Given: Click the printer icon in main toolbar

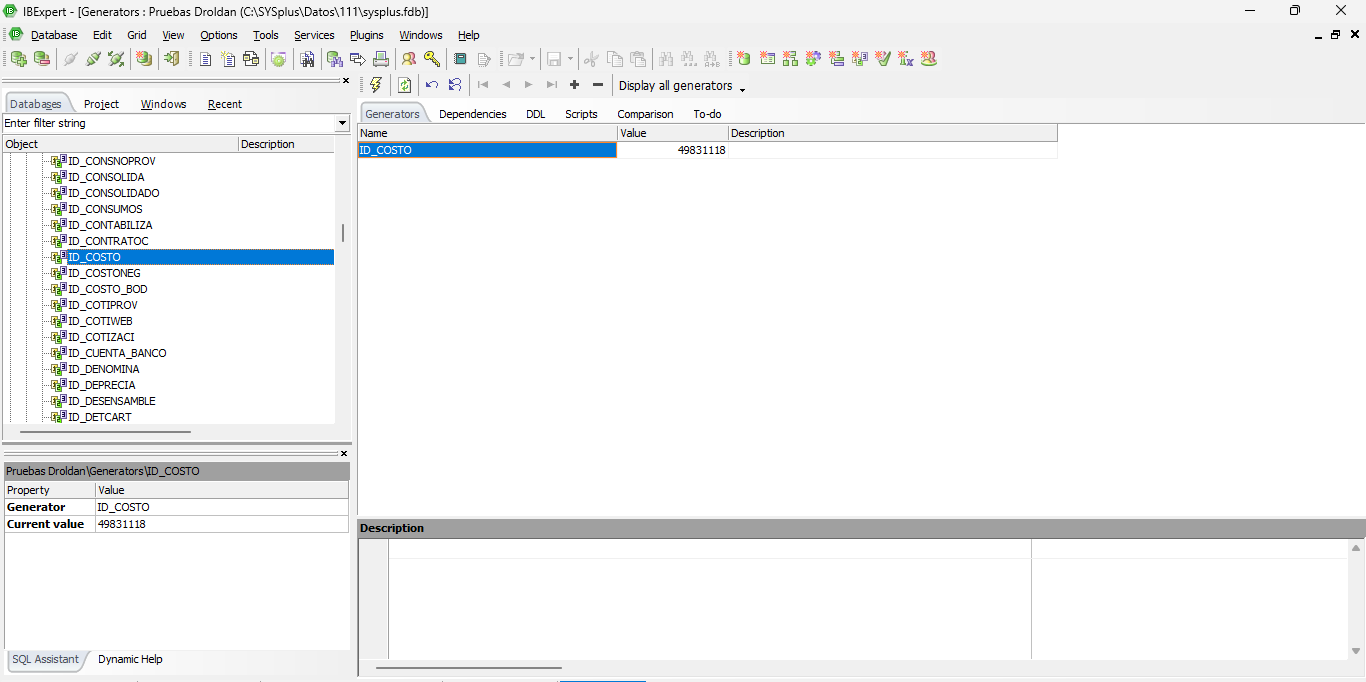Looking at the screenshot, I should coord(381,59).
